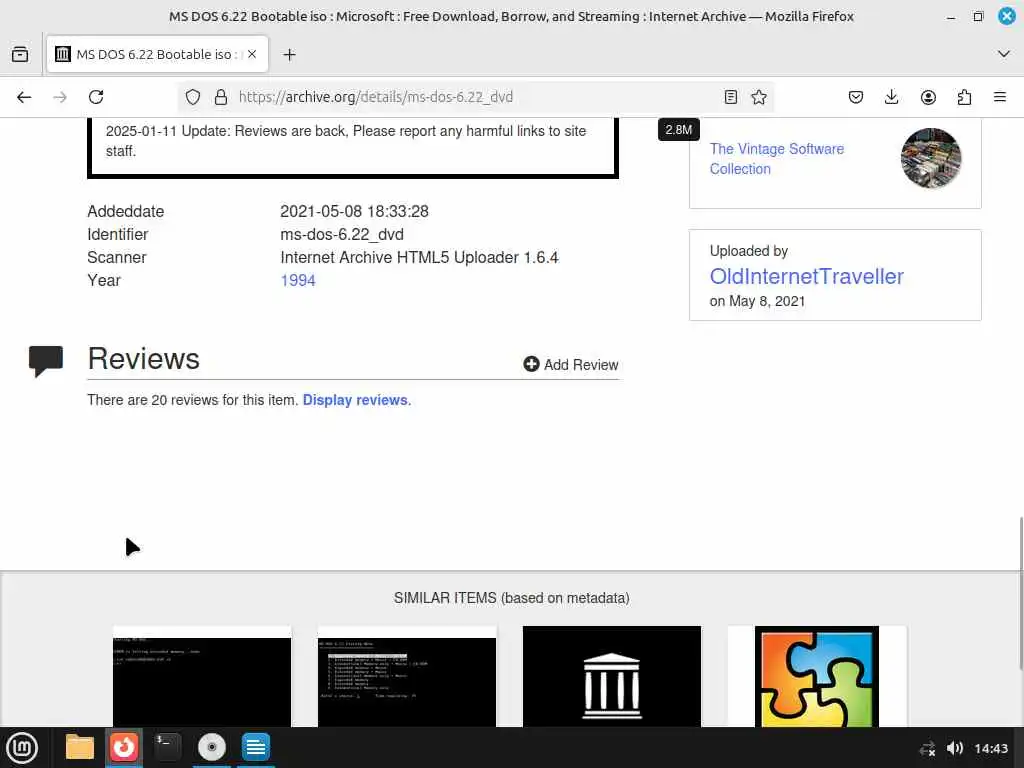
Task: Bookmark this page with the star icon
Action: tap(759, 97)
